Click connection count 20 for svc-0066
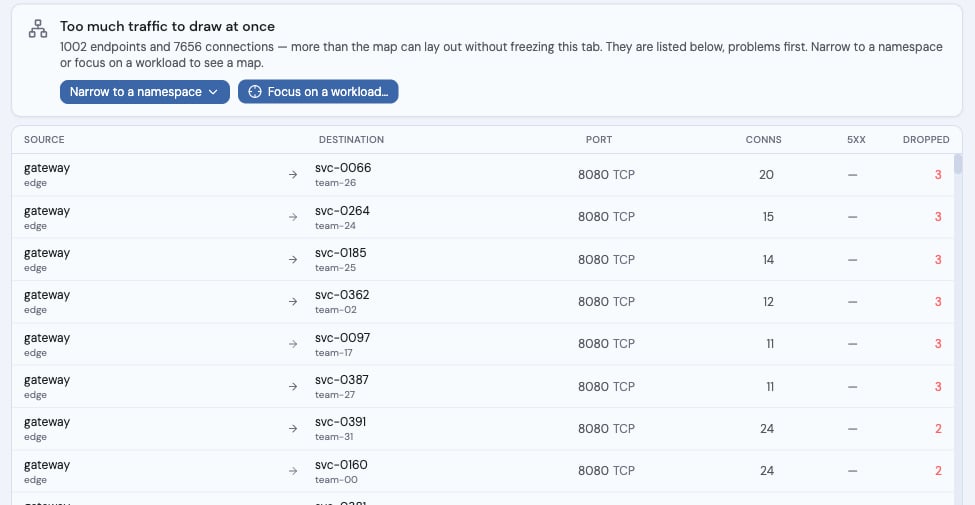This screenshot has width=975, height=505. tap(766, 175)
